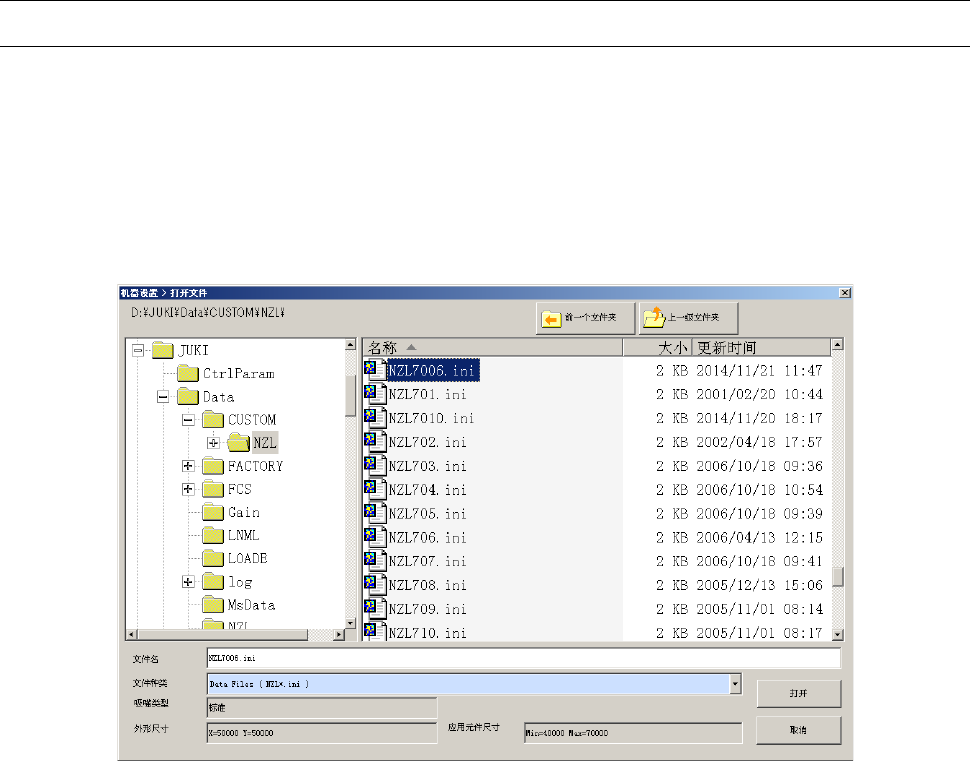The height and width of the screenshot is (761, 970).
Task: Expand the log folder node
Action: tap(189, 582)
